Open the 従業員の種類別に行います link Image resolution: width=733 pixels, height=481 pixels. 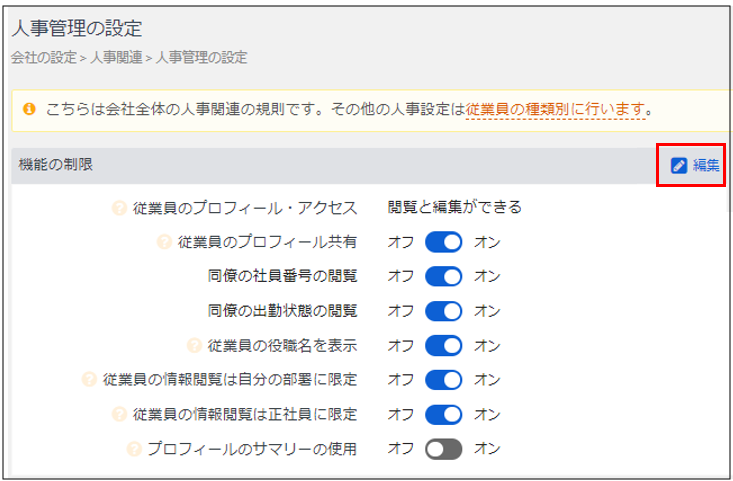555,108
